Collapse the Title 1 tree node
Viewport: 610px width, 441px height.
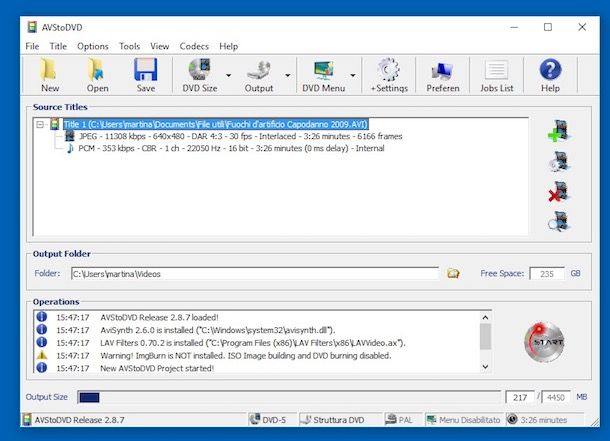coord(40,124)
